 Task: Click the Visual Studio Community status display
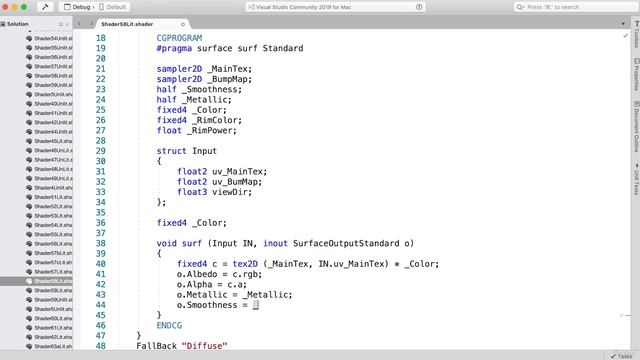click(335, 7)
